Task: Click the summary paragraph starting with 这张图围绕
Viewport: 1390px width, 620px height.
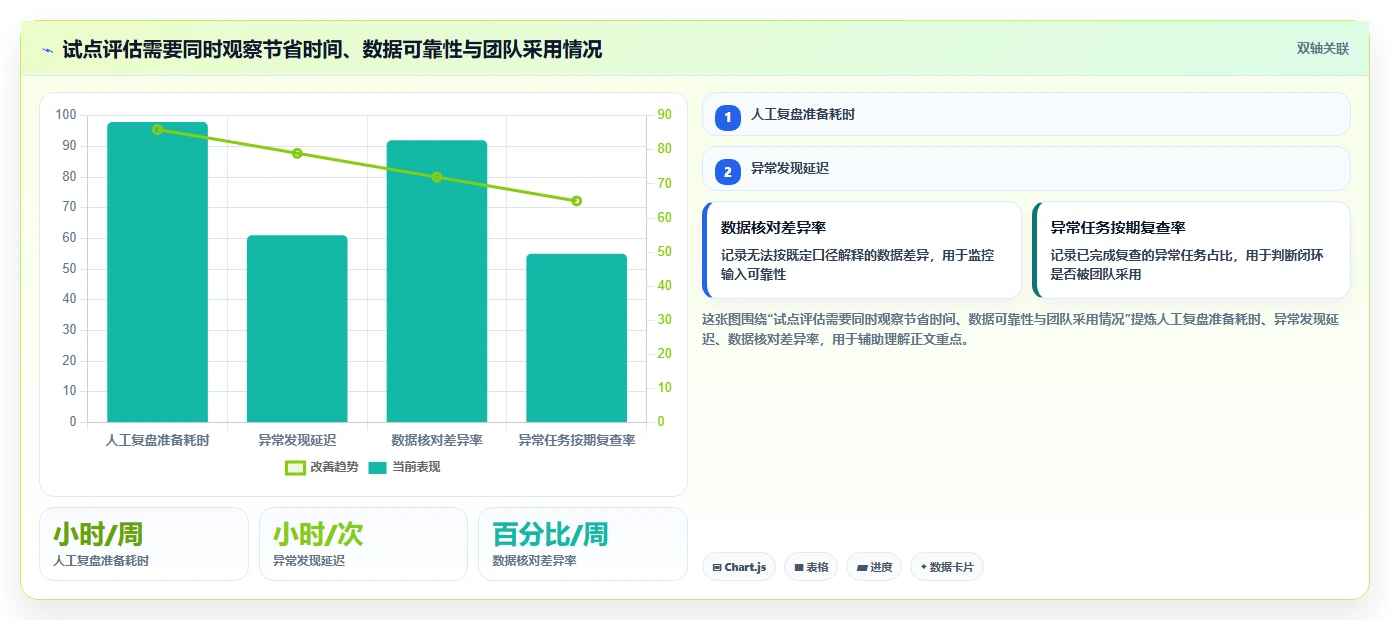Action: [1021, 329]
